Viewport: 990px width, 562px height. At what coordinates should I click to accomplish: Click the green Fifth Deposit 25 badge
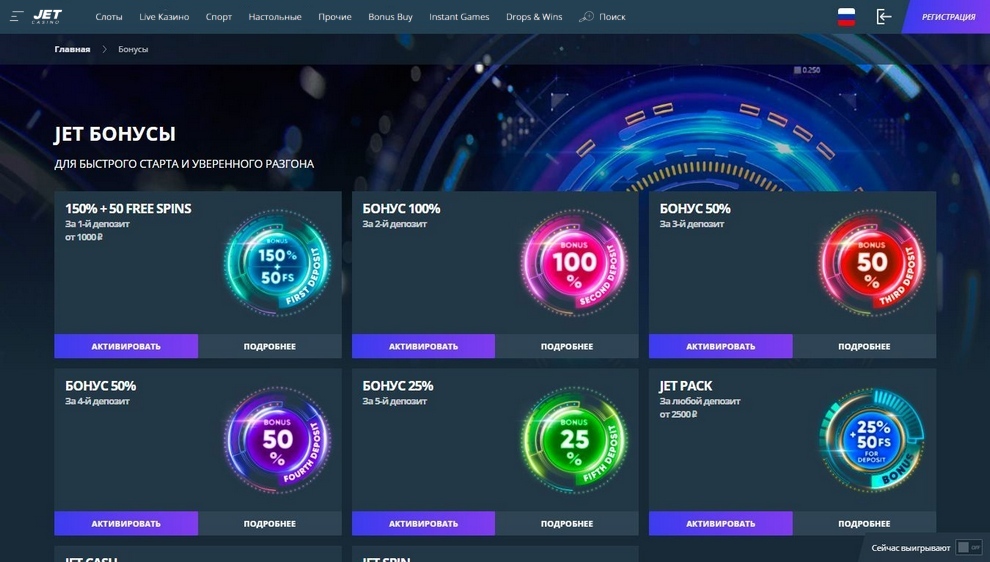point(574,440)
